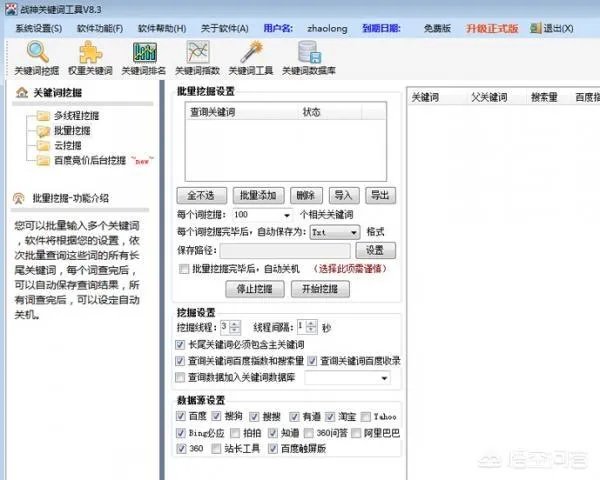Open the 权重关键词 puzzle tool
The image size is (600, 480).
coord(90,58)
